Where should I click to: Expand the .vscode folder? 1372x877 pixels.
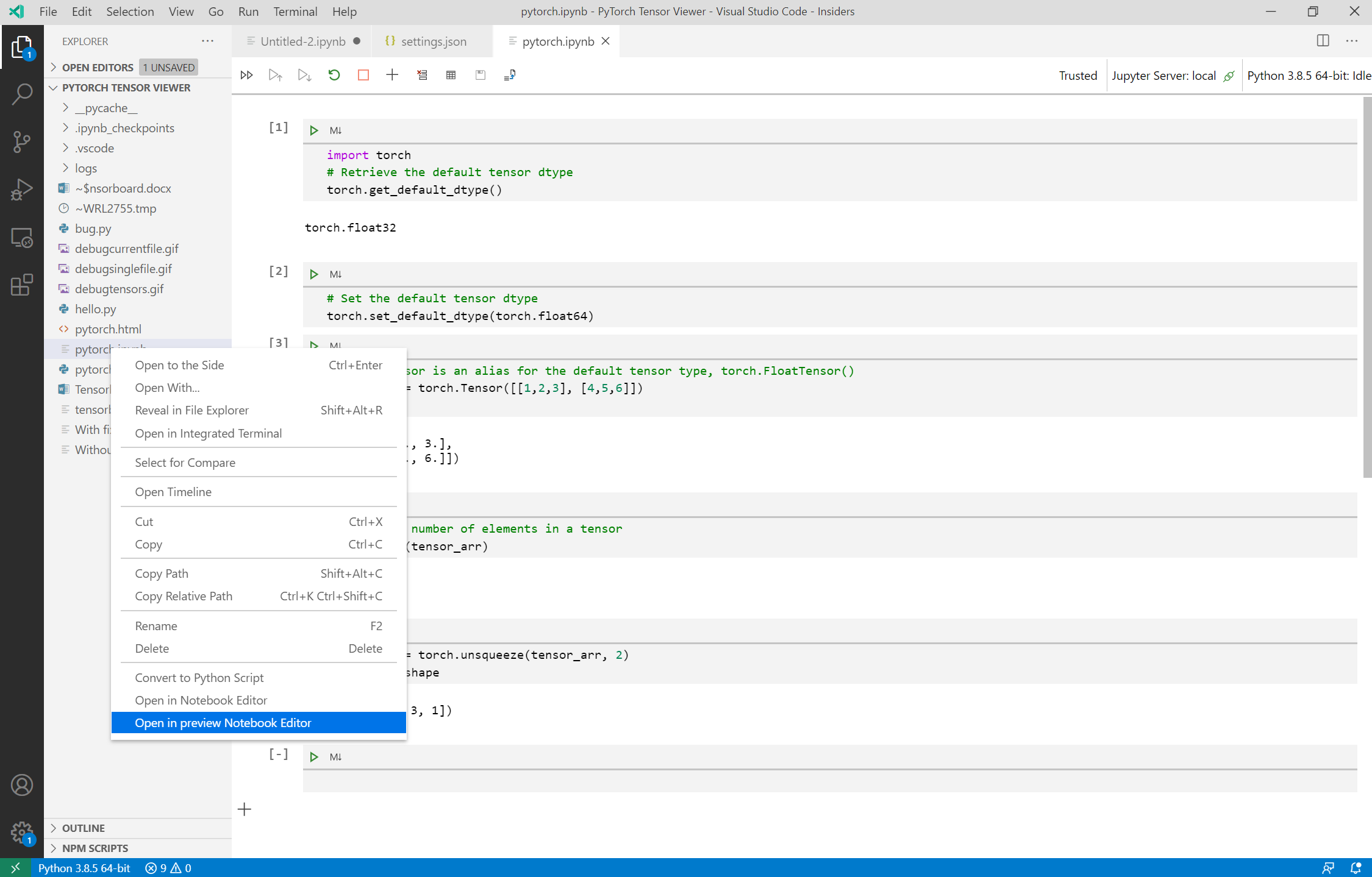[x=94, y=148]
